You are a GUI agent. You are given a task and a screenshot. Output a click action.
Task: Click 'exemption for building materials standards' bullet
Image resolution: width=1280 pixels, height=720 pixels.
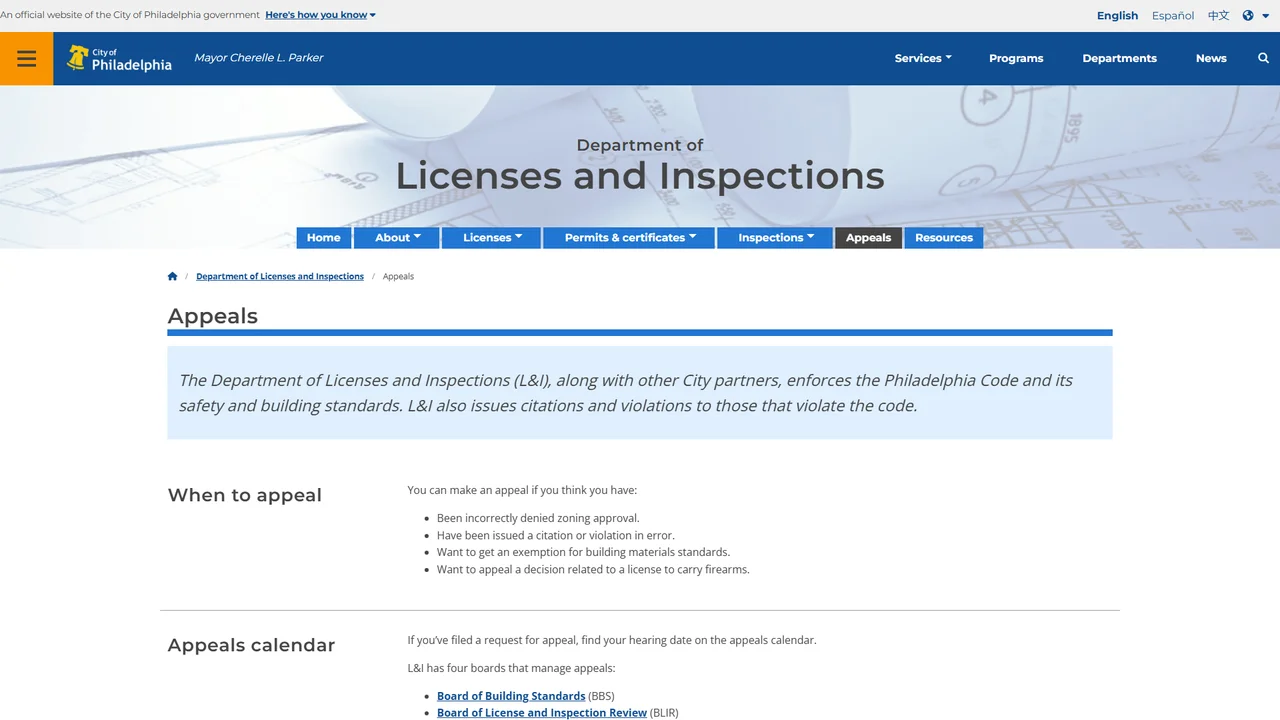pyautogui.click(x=584, y=552)
